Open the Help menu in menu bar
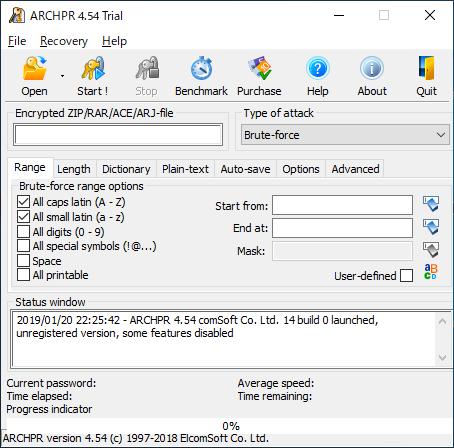The height and width of the screenshot is (448, 454). (x=114, y=41)
